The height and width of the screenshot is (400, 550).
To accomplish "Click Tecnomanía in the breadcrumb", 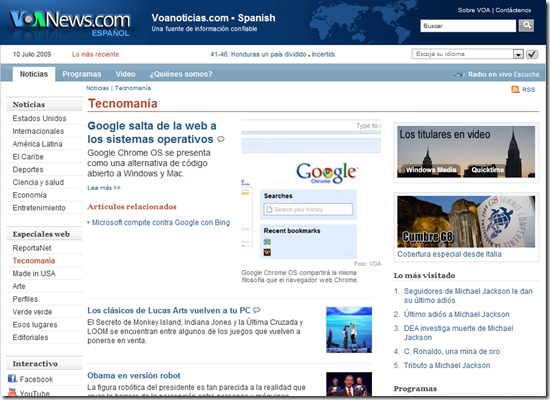I will pyautogui.click(x=133, y=88).
